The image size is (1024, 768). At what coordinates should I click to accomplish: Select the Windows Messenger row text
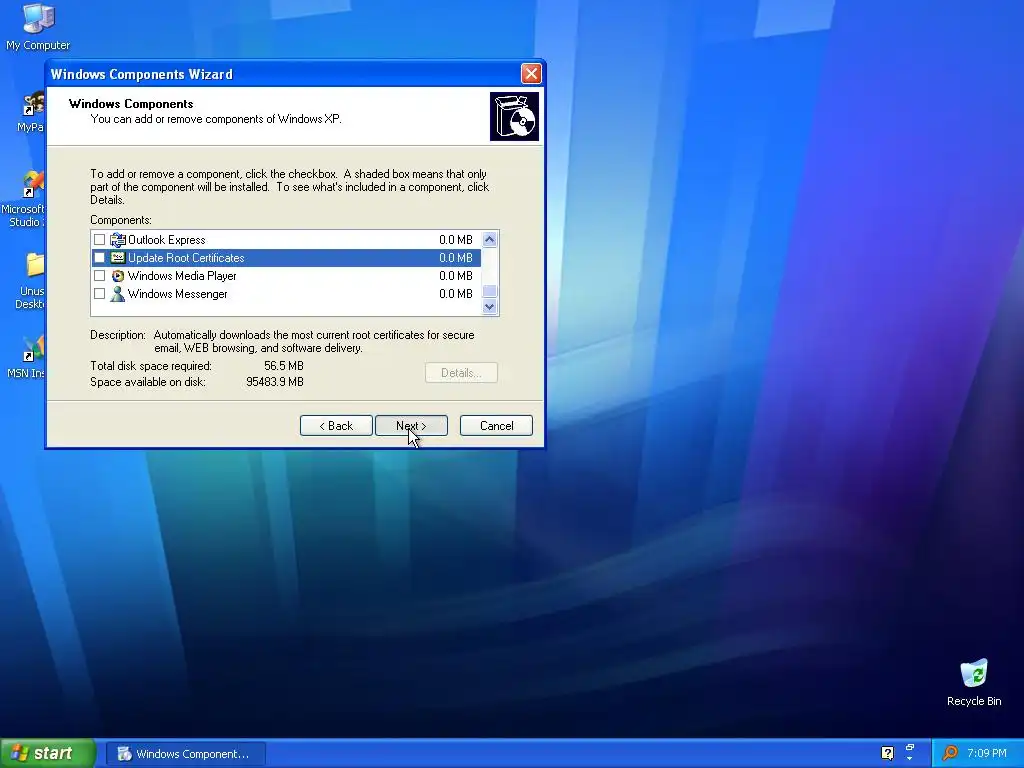pyautogui.click(x=178, y=294)
